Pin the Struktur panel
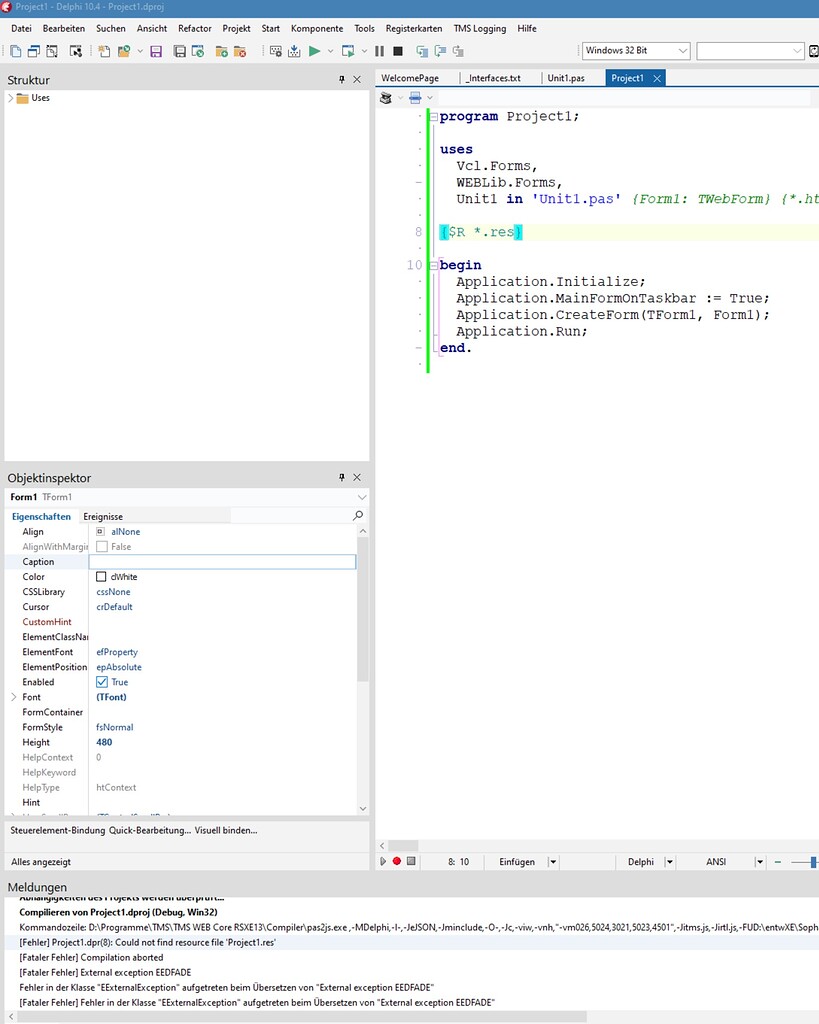 pyautogui.click(x=341, y=78)
